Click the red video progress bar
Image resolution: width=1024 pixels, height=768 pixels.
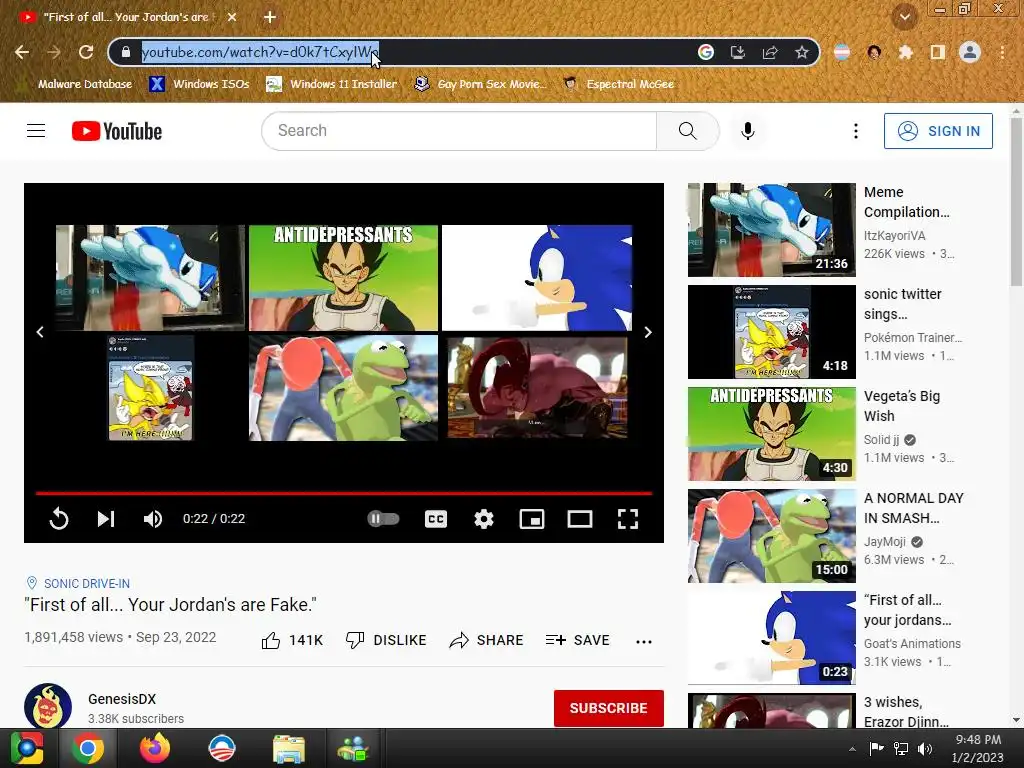point(344,493)
